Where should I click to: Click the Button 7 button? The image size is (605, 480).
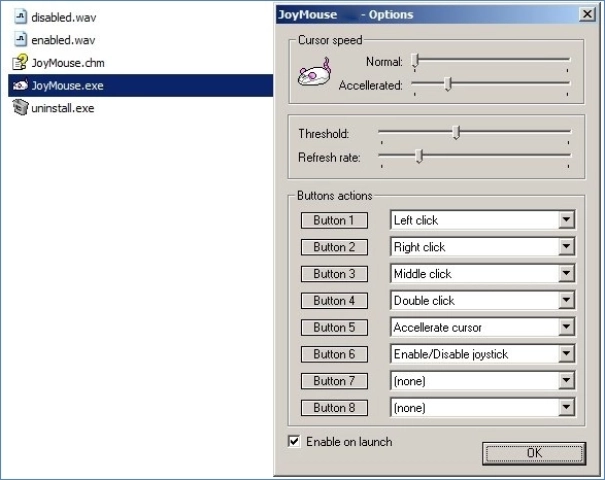(334, 381)
